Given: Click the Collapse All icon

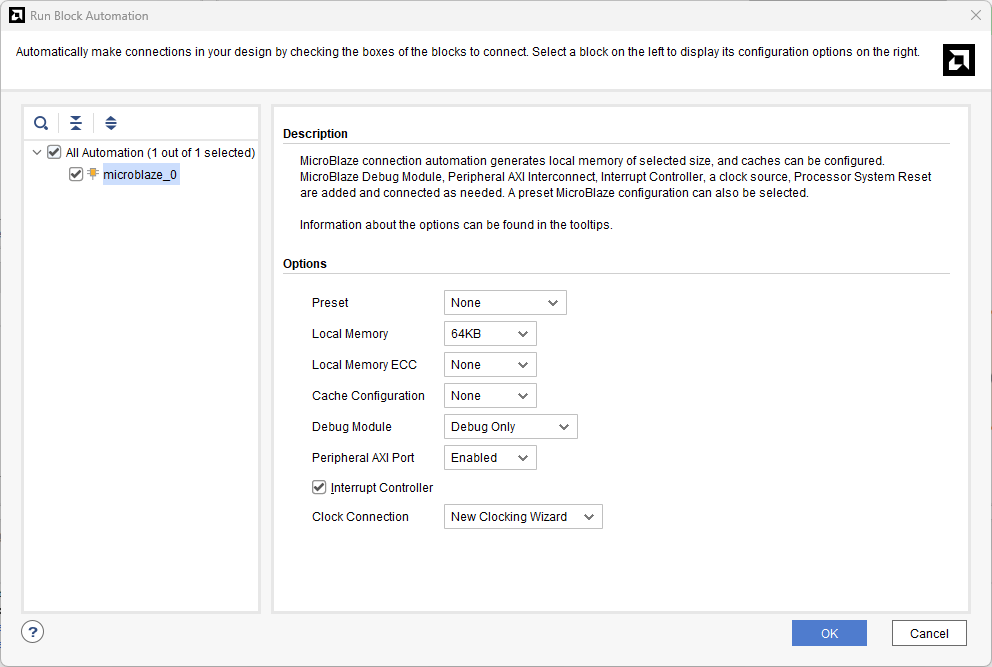Looking at the screenshot, I should (x=76, y=123).
